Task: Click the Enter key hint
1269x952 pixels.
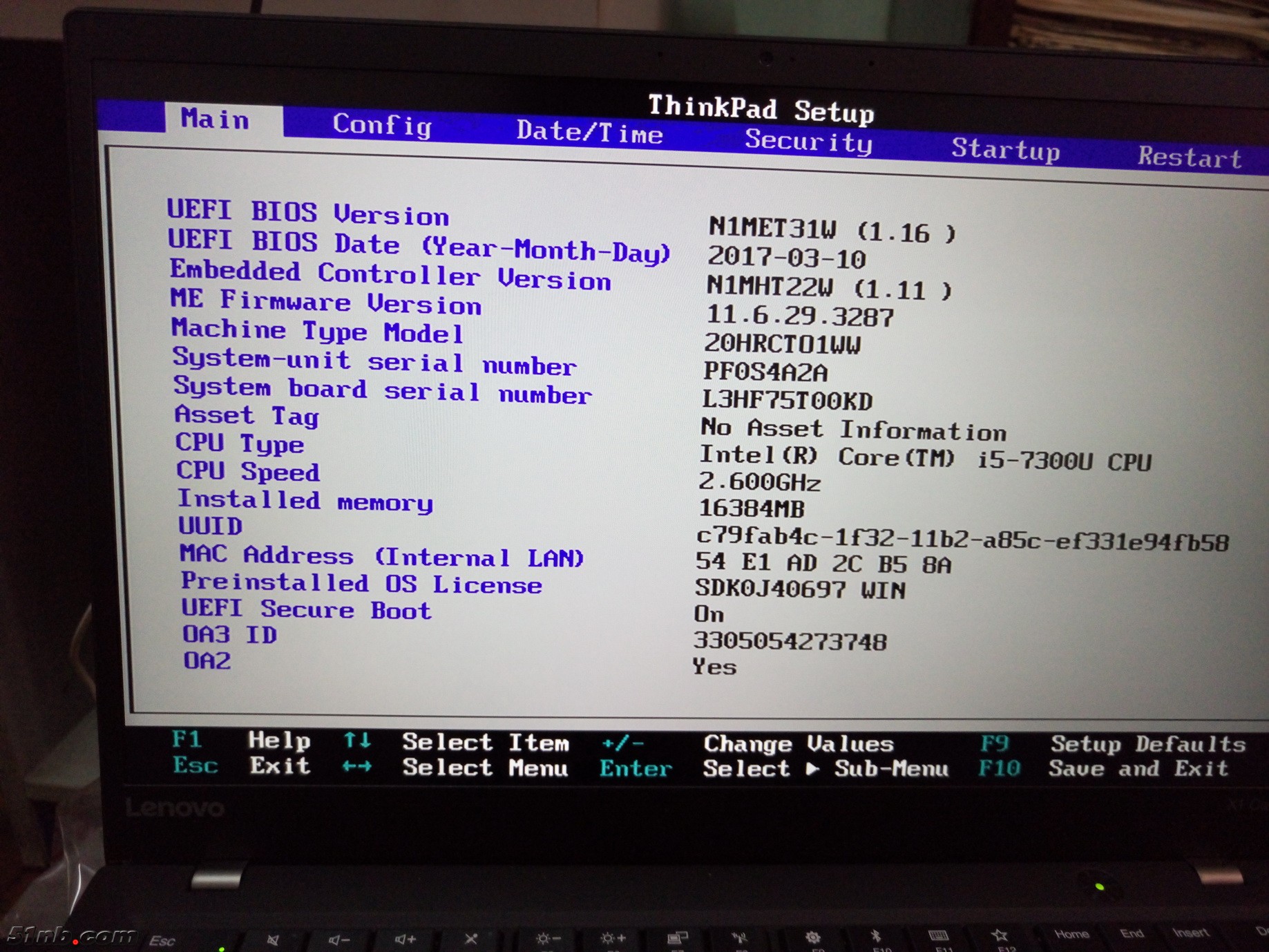Action: [x=636, y=768]
